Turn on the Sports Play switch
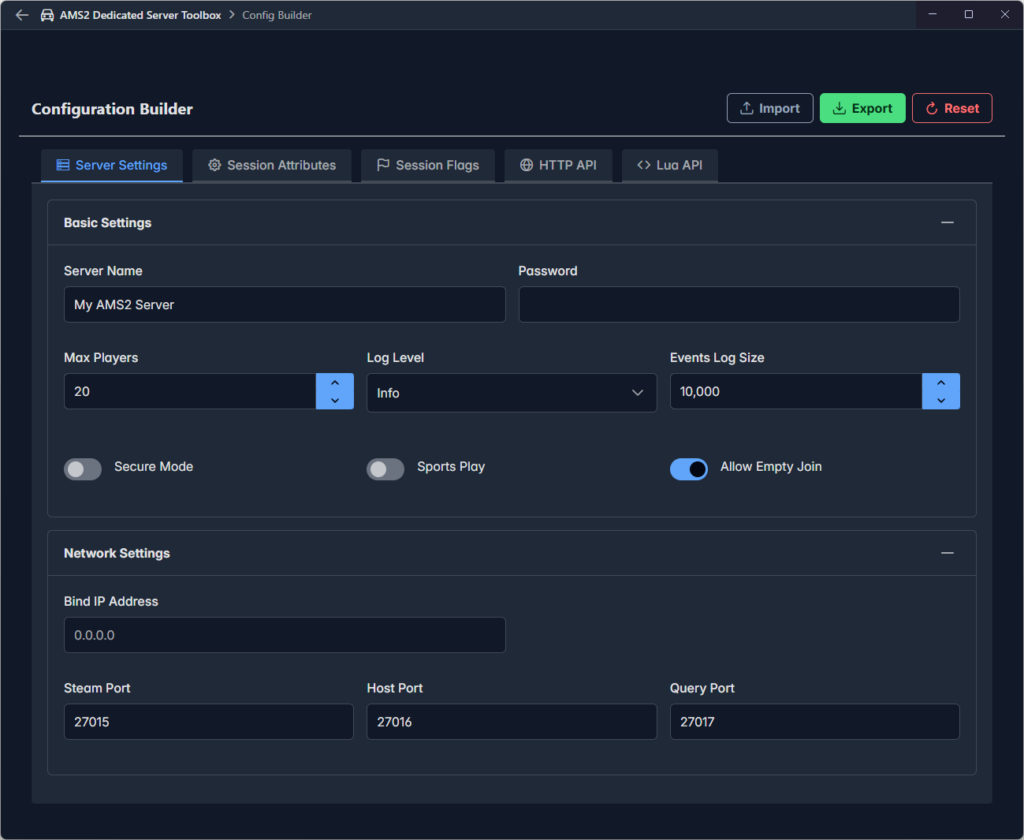This screenshot has width=1024, height=840. coord(386,469)
